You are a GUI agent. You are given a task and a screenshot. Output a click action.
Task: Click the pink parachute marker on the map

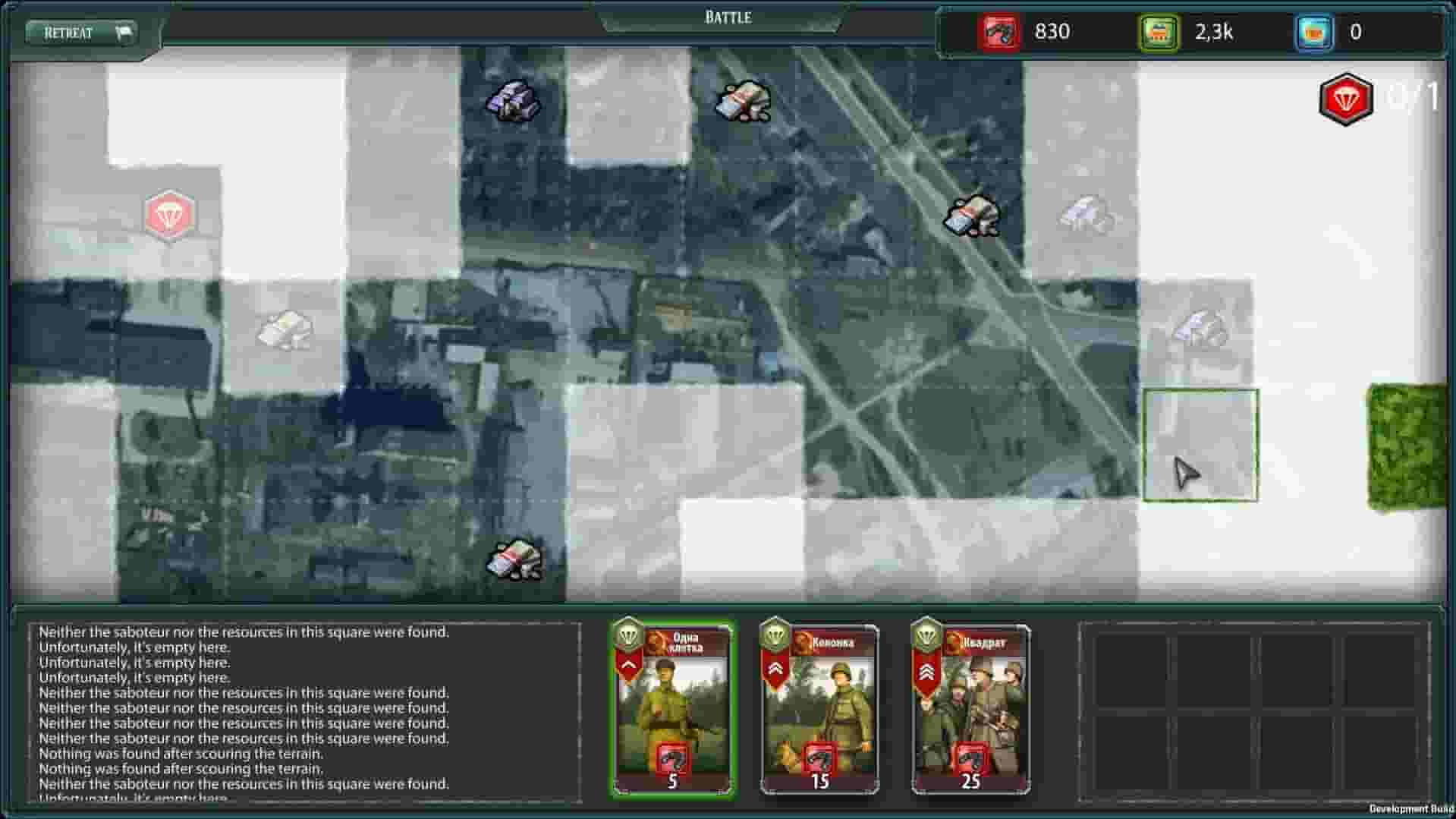point(168,216)
